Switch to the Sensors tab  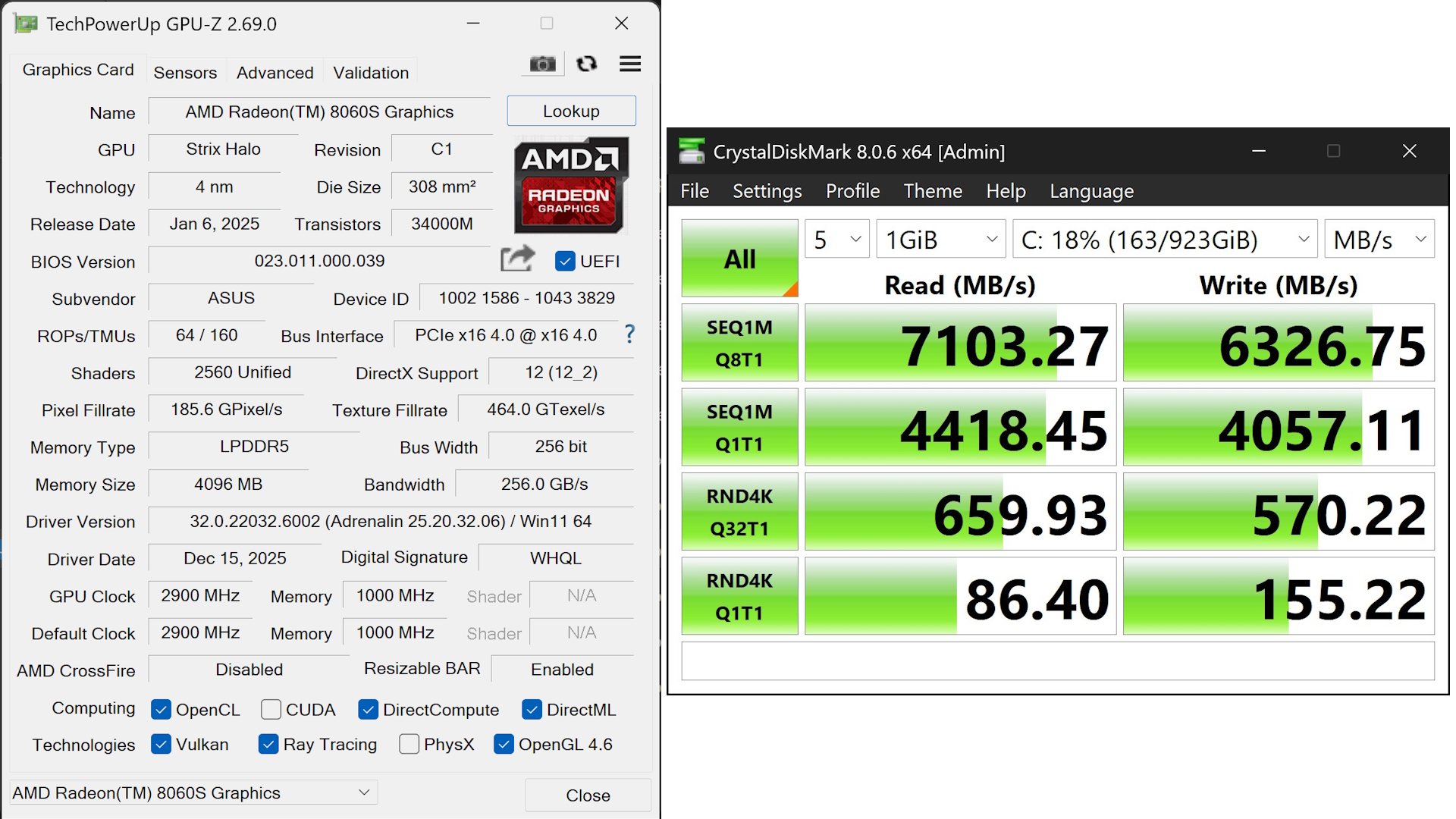185,73
